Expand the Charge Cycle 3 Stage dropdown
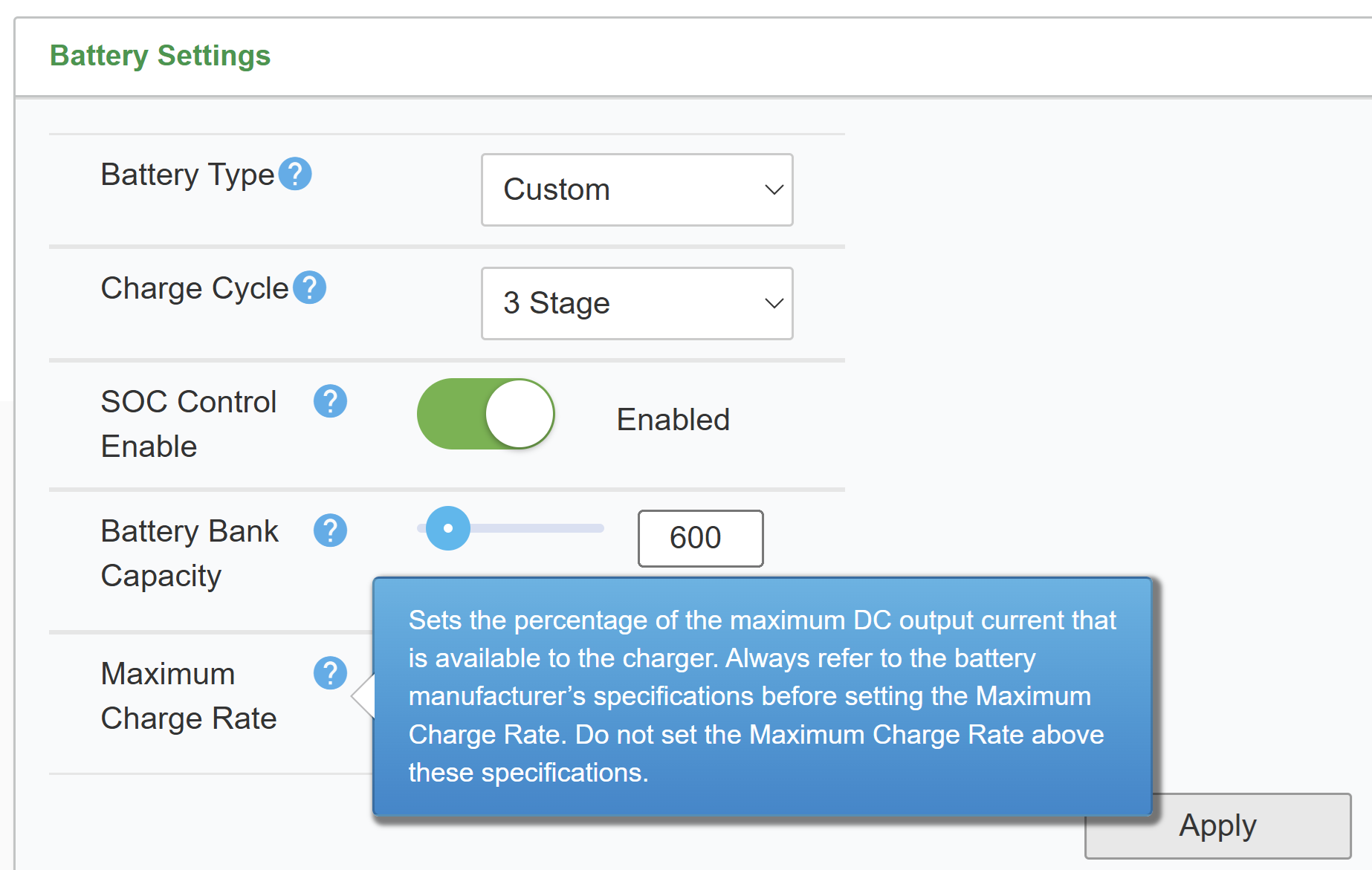 pyautogui.click(x=637, y=303)
